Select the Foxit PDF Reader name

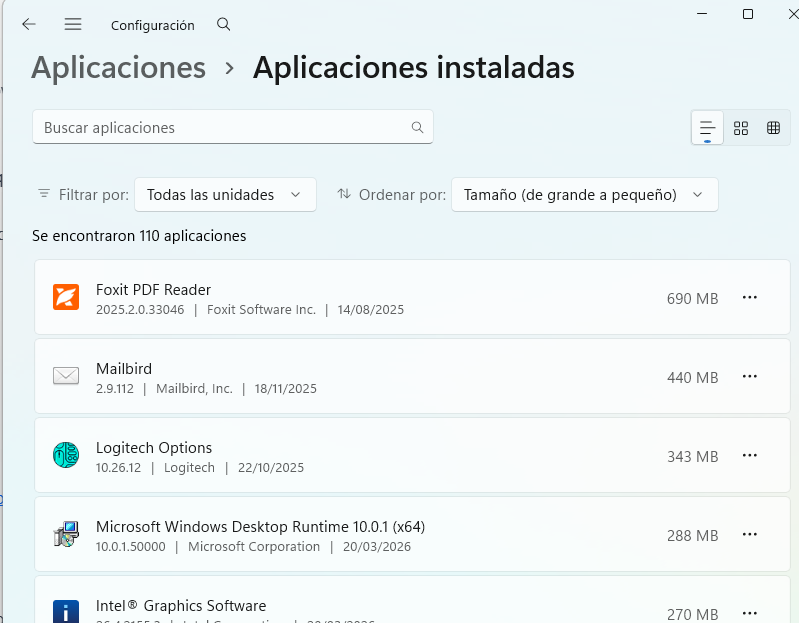pos(153,290)
